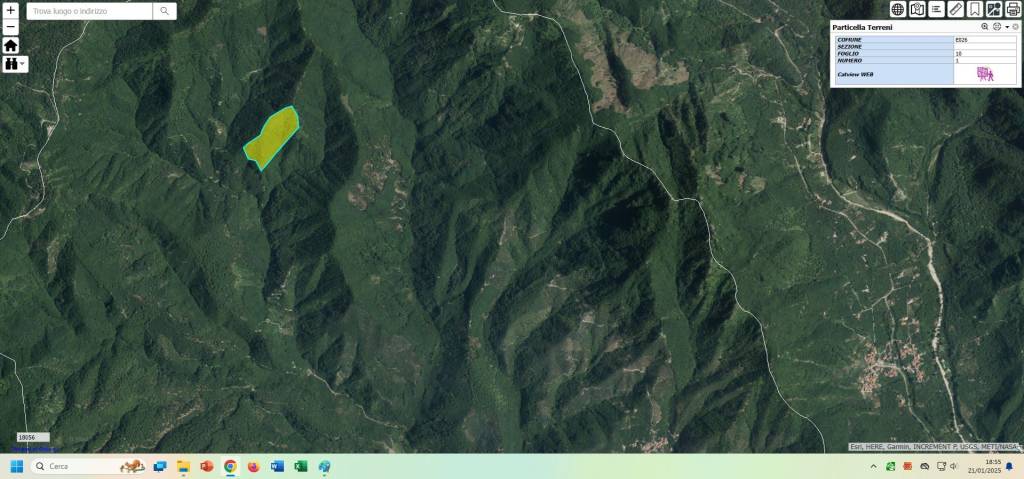Open Excel from the Windows taskbar
1024x479 pixels.
300,466
